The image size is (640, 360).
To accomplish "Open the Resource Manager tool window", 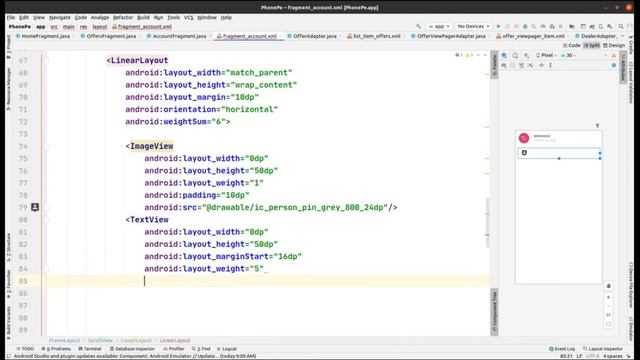I will (x=9, y=90).
